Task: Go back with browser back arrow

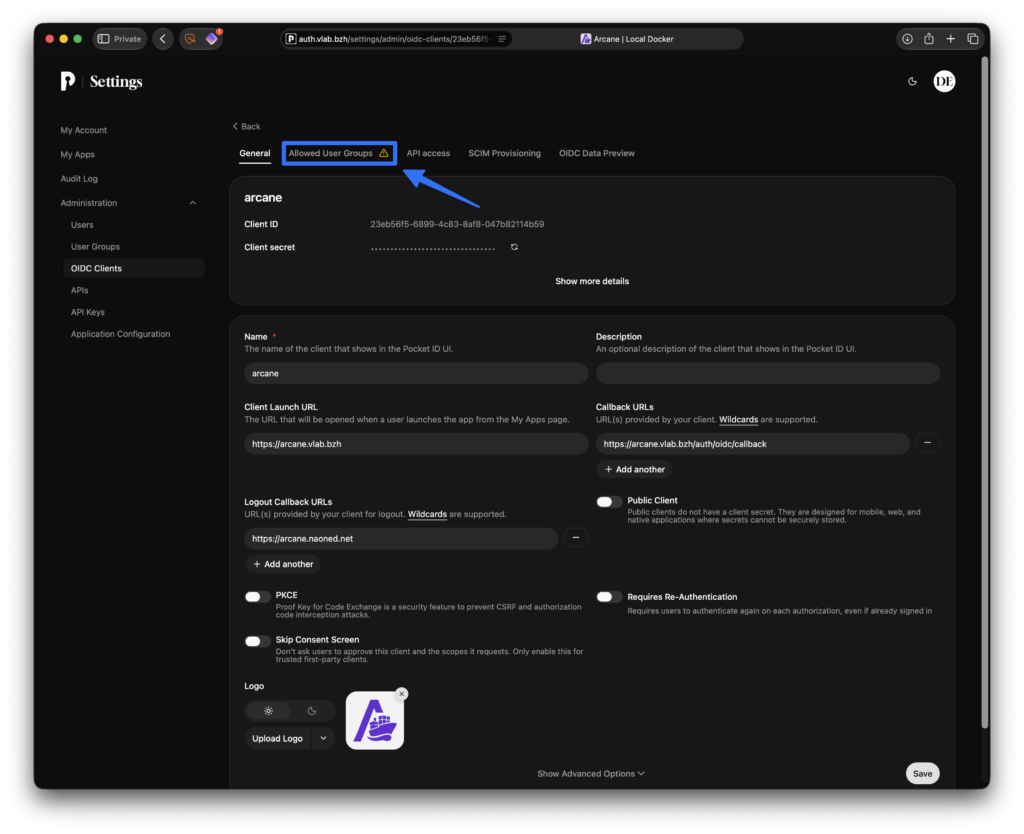Action: pyautogui.click(x=163, y=39)
